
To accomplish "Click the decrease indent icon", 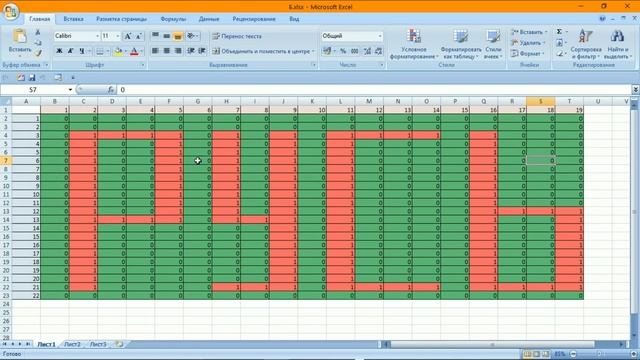I will pos(191,51).
